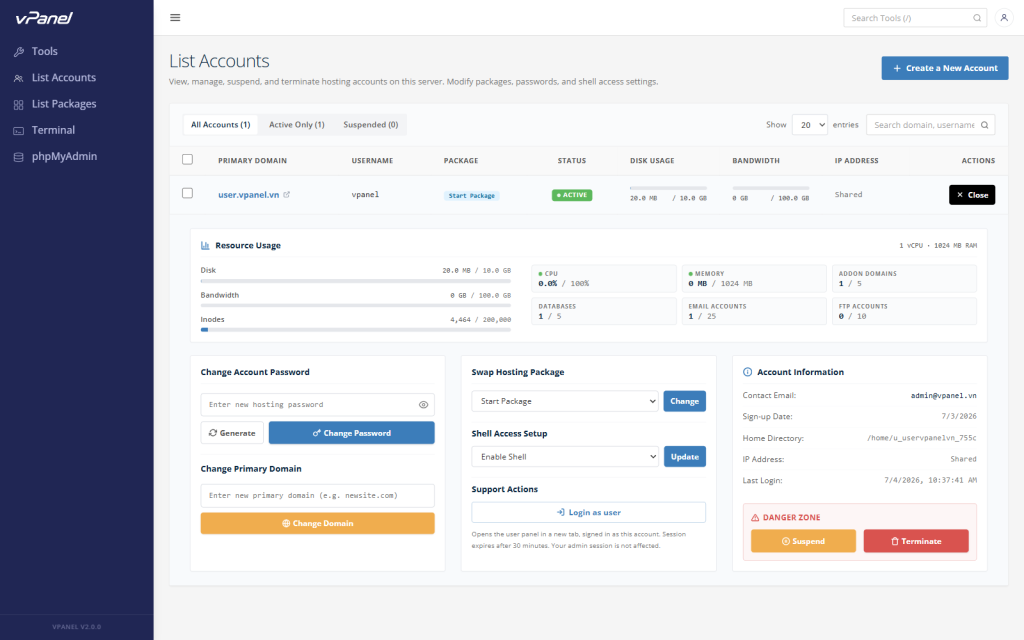Click the admin@vpanel.vn contact email

tap(944, 396)
